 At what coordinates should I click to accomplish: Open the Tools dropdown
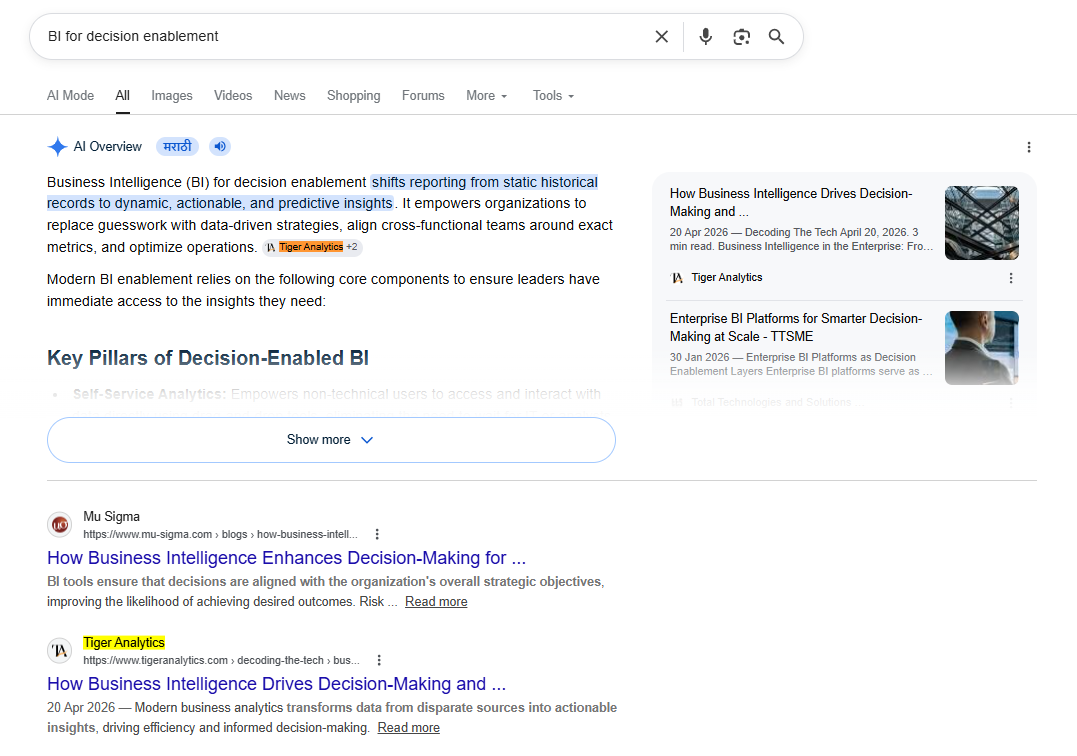pos(553,95)
